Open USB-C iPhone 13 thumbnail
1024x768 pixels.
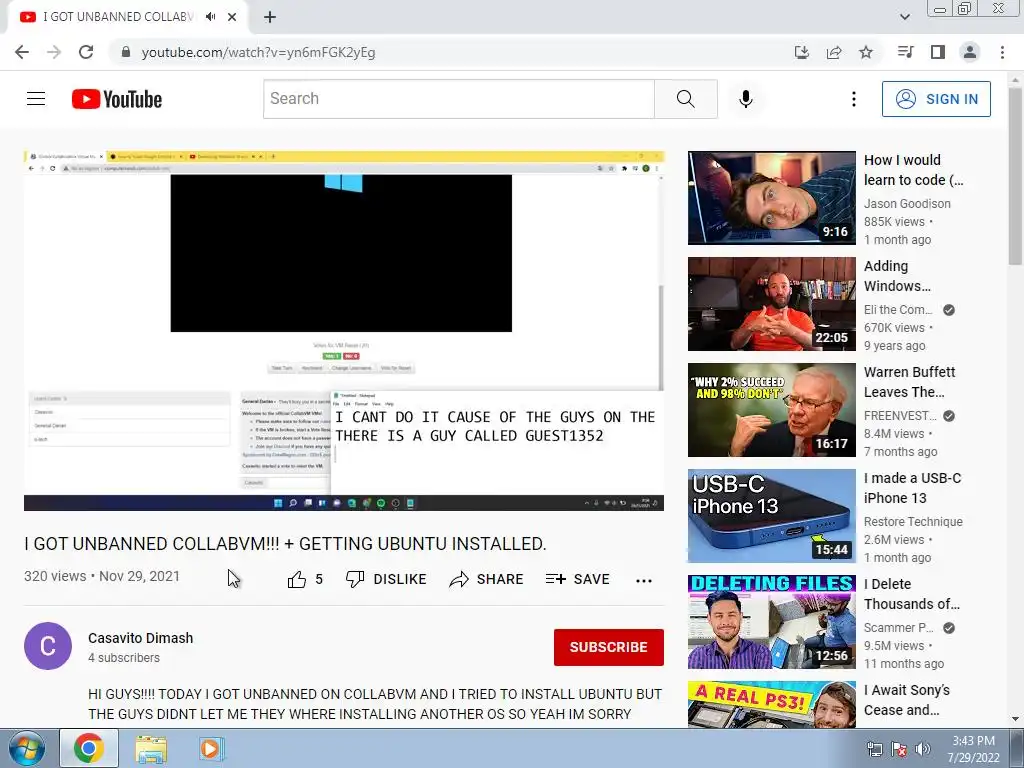[x=771, y=516]
